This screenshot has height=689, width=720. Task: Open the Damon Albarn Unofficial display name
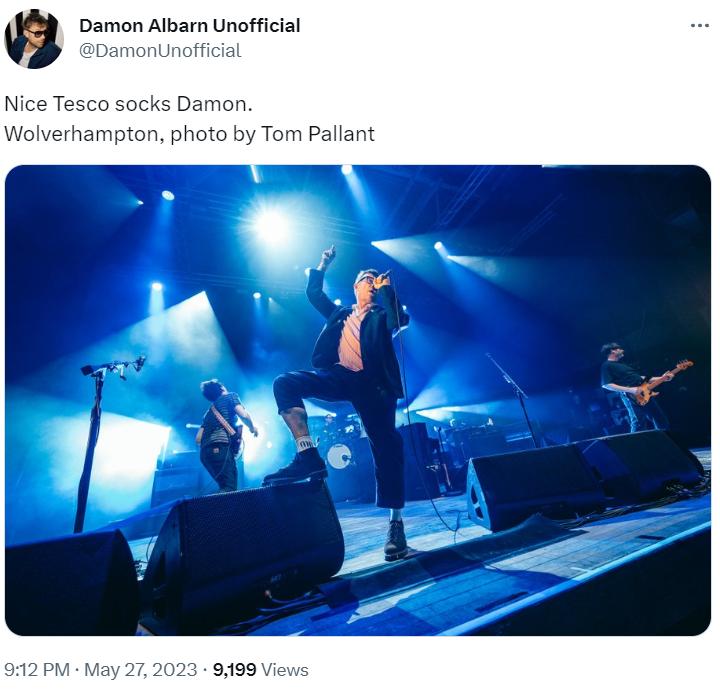tap(189, 25)
